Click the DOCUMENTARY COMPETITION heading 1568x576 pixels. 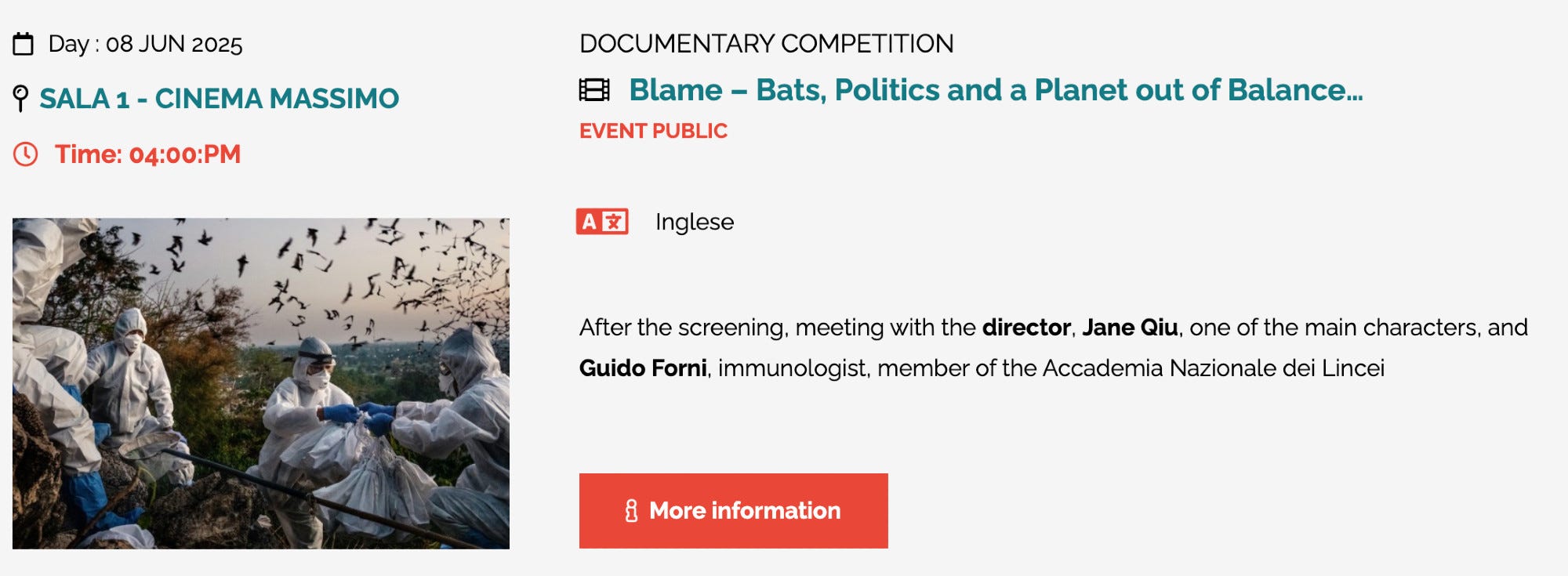(767, 44)
